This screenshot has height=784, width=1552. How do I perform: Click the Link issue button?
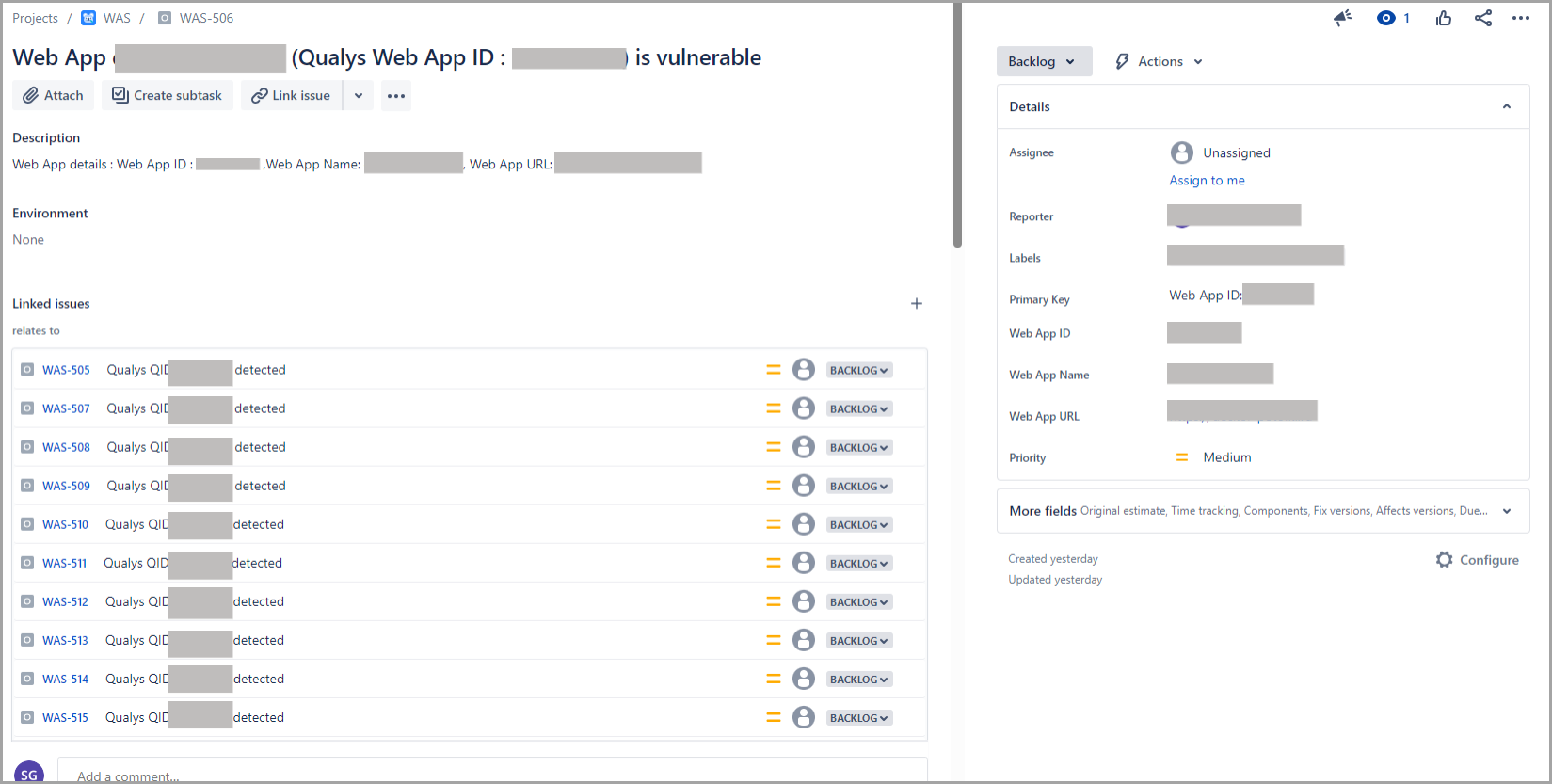[x=292, y=95]
